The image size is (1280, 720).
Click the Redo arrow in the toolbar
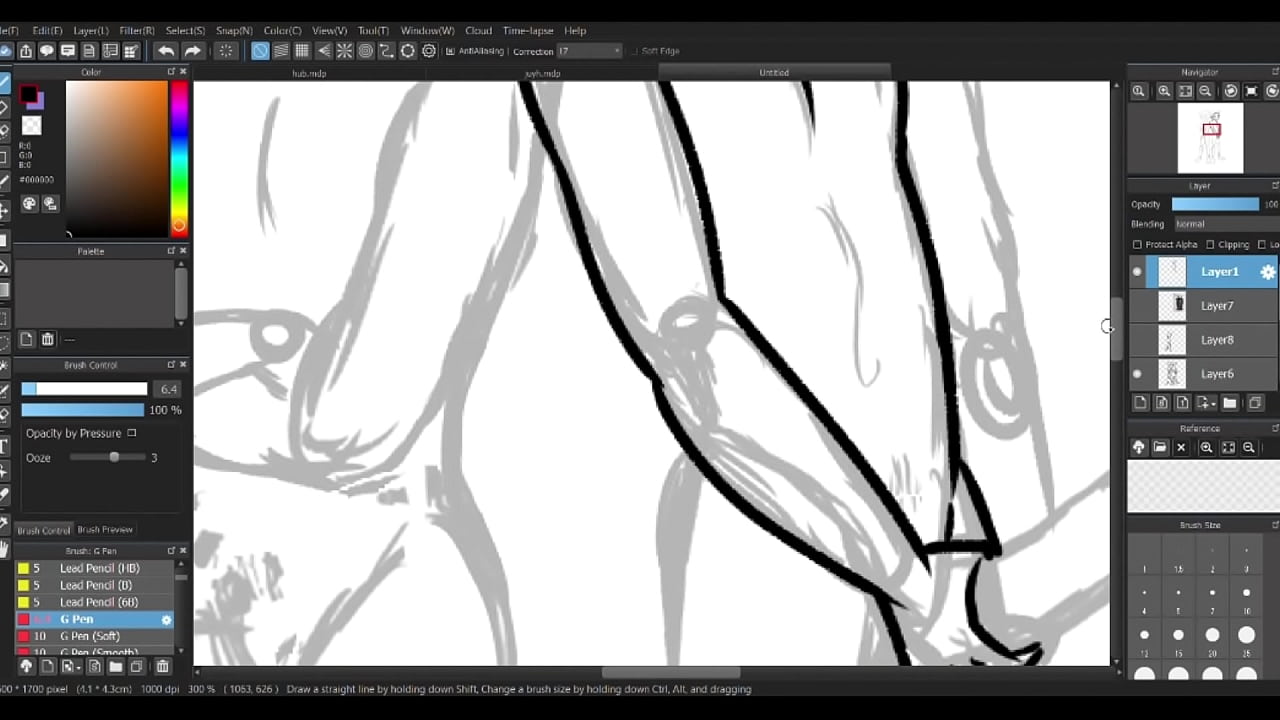tap(193, 51)
